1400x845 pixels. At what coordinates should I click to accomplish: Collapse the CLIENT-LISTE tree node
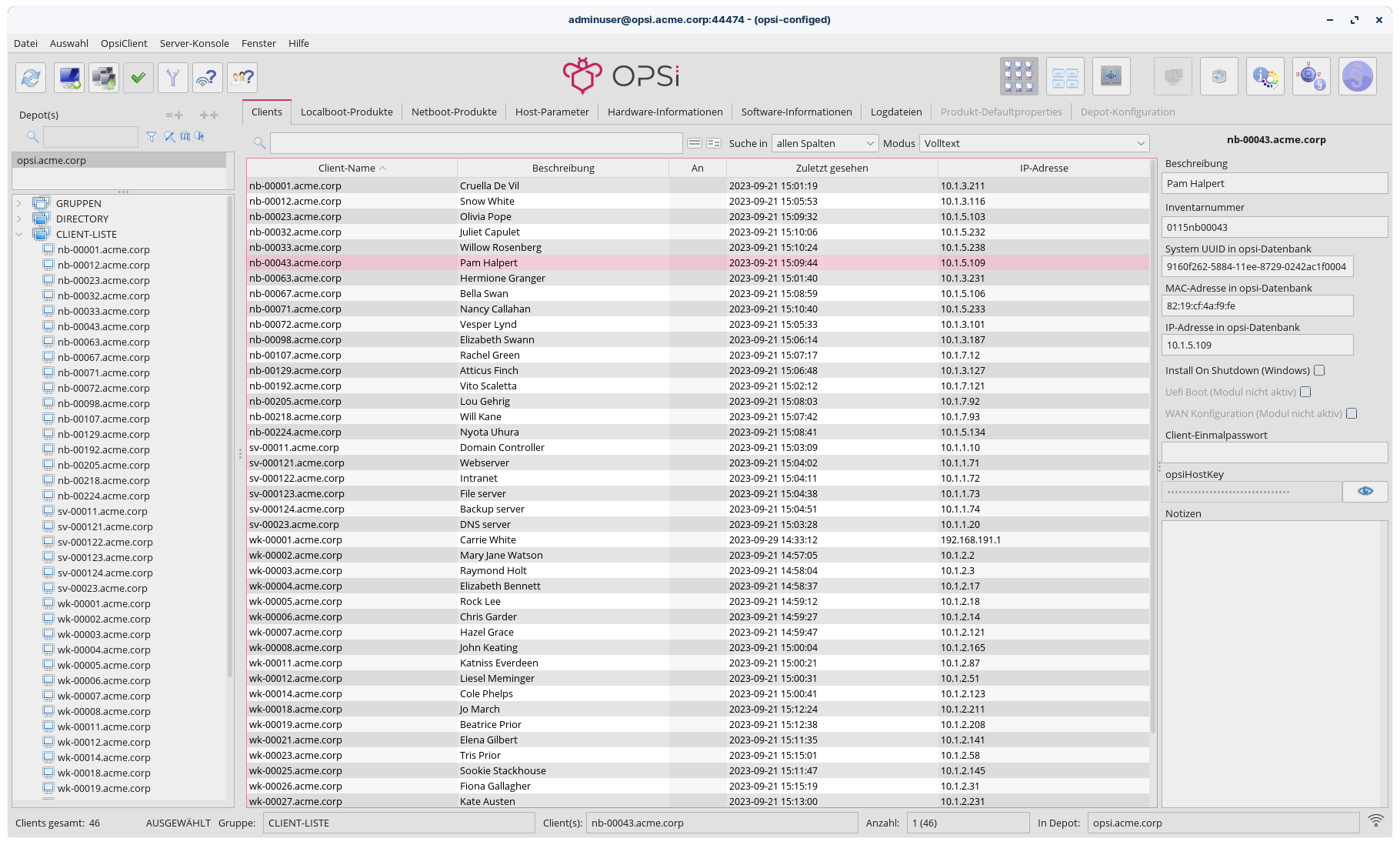[x=19, y=234]
